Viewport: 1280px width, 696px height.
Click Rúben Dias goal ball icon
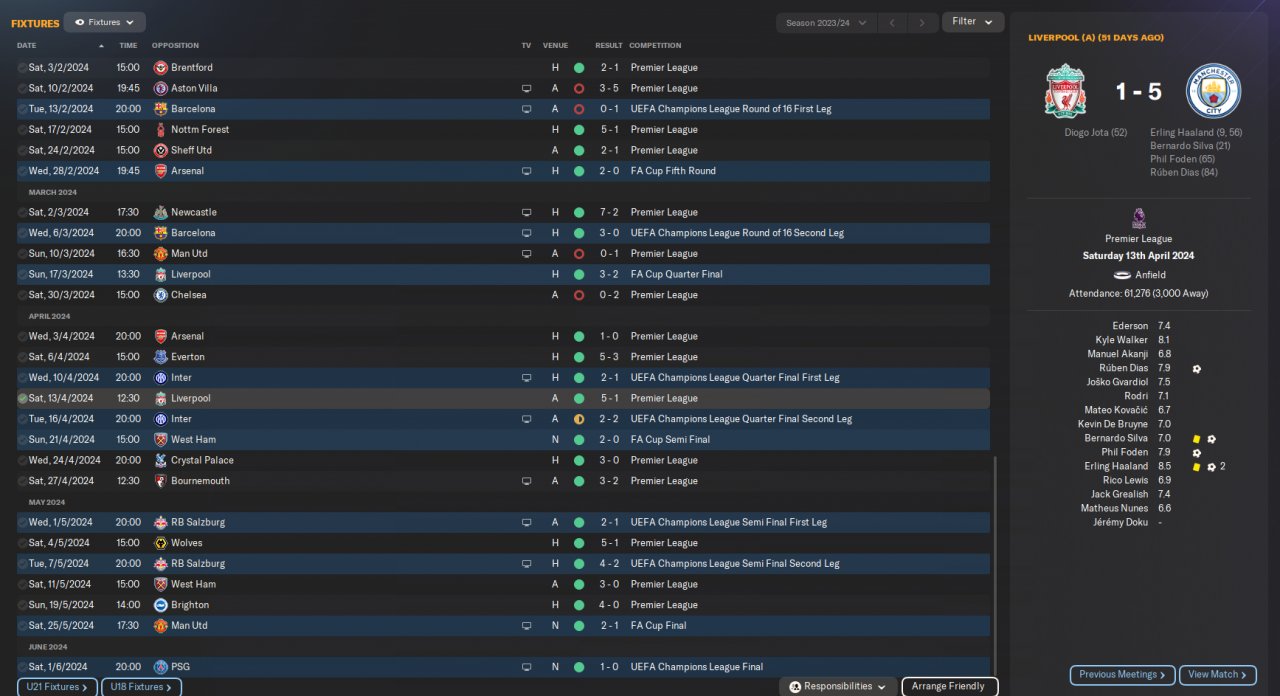[x=1197, y=368]
